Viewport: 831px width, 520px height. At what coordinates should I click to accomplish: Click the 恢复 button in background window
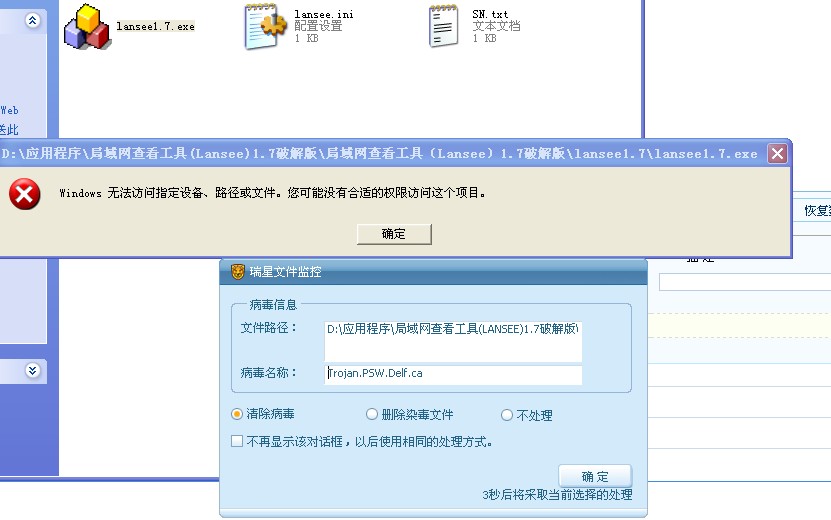817,210
